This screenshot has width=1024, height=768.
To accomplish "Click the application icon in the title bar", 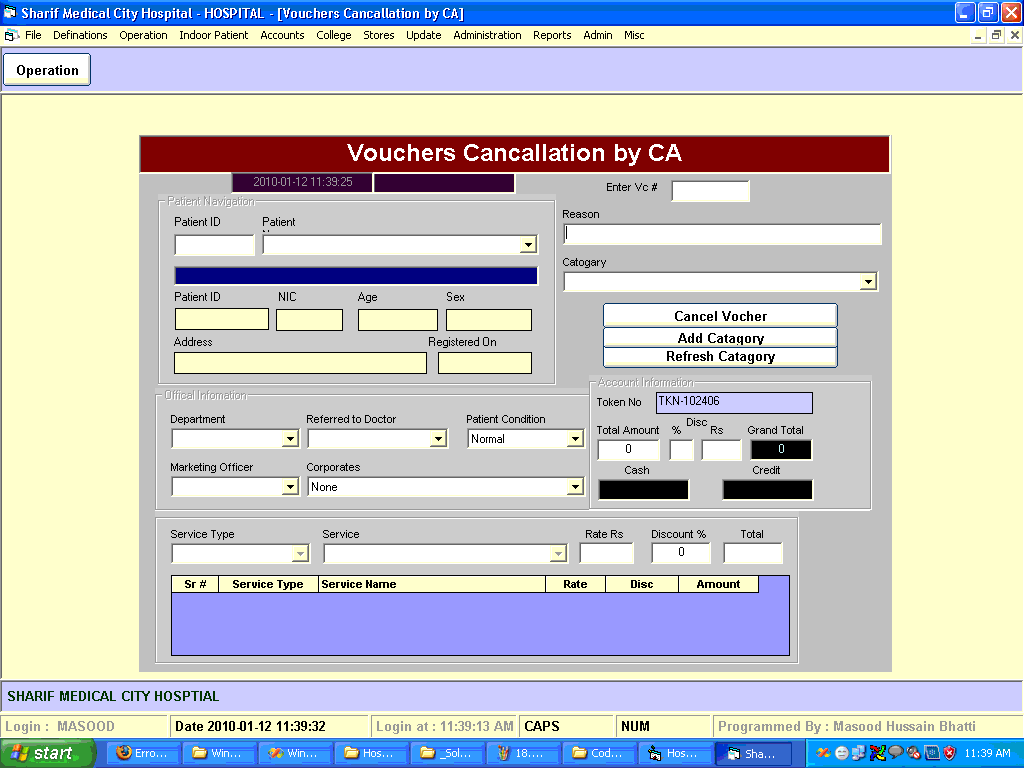I will coord(10,13).
